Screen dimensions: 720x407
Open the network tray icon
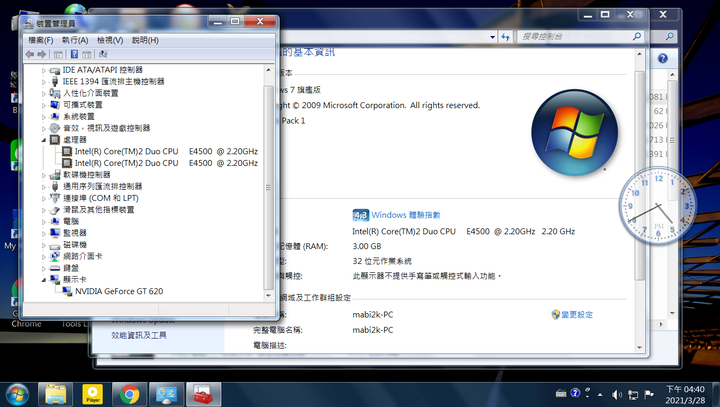(633, 395)
